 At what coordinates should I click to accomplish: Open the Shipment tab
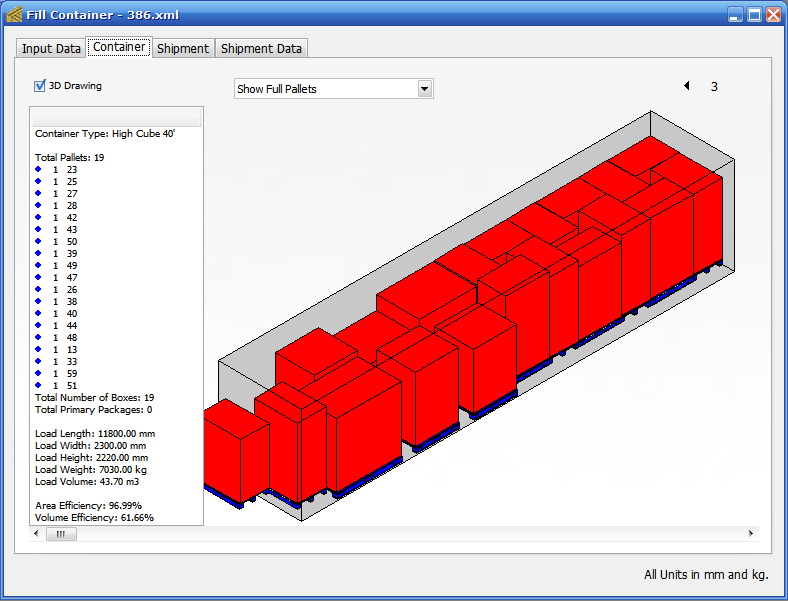click(183, 49)
